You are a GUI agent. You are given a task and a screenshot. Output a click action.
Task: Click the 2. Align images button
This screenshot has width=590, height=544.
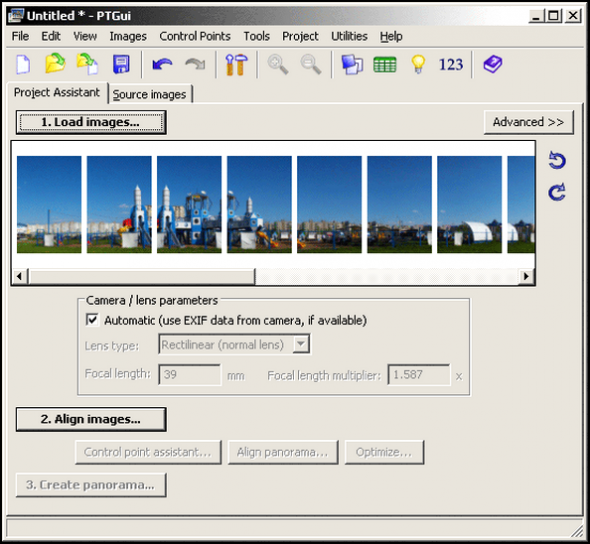tap(91, 419)
